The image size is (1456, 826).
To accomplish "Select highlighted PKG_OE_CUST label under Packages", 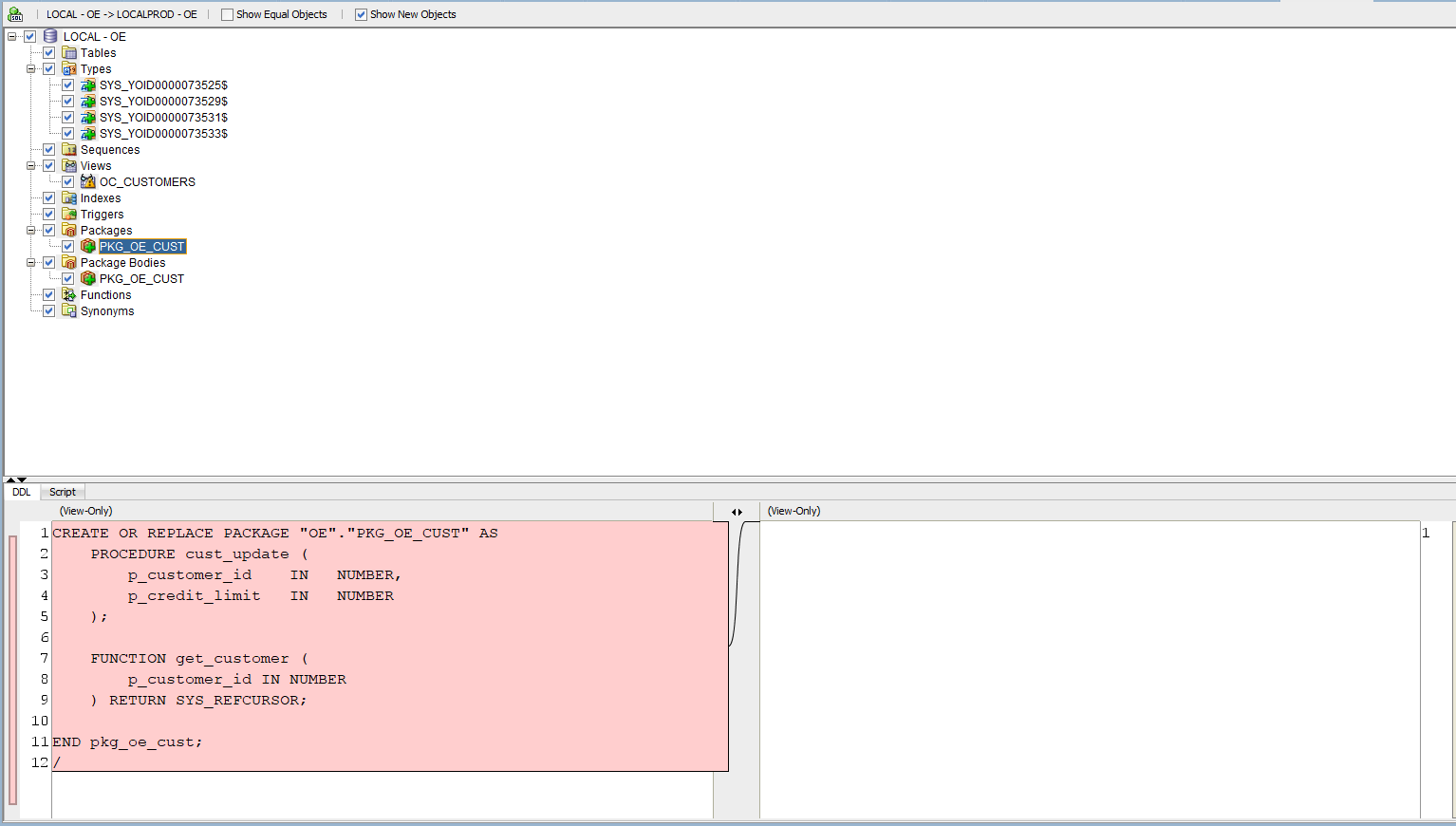I will point(142,246).
